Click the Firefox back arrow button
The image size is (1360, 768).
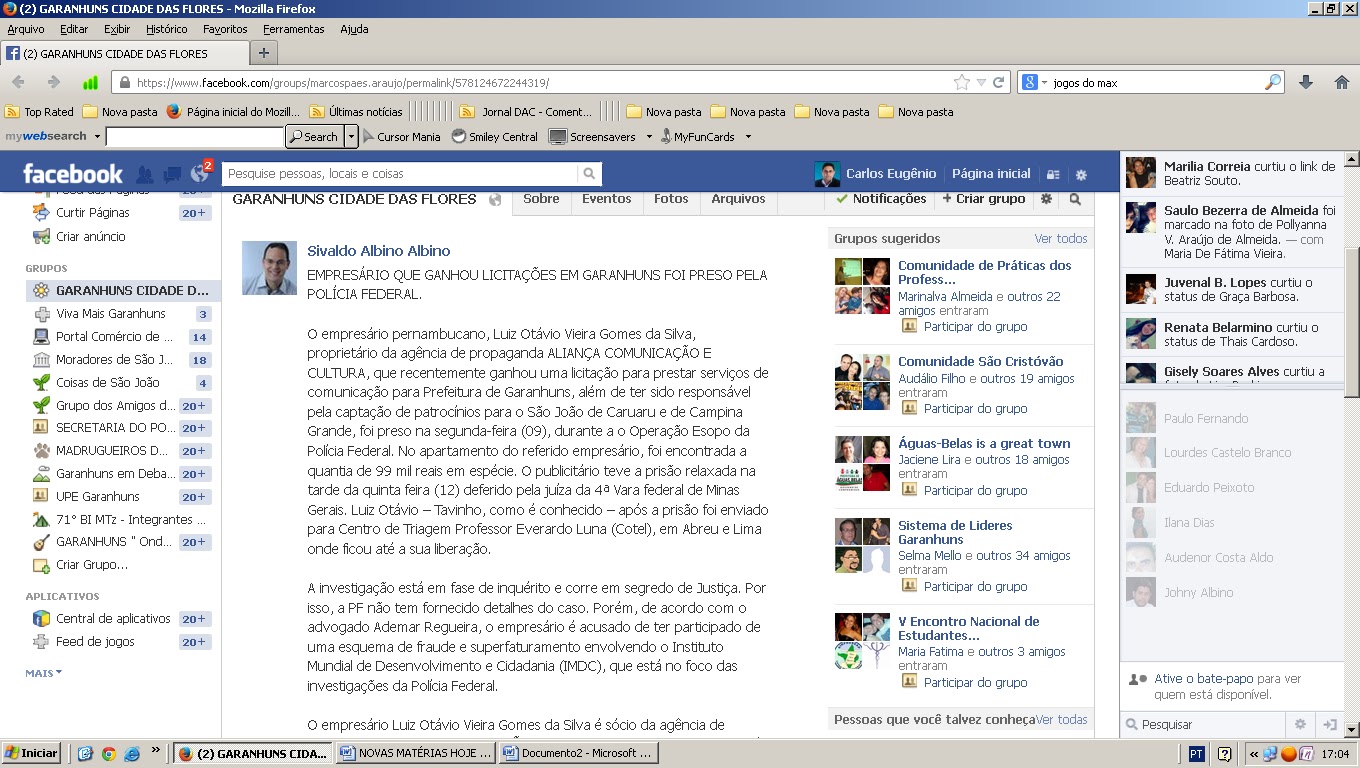(x=19, y=82)
